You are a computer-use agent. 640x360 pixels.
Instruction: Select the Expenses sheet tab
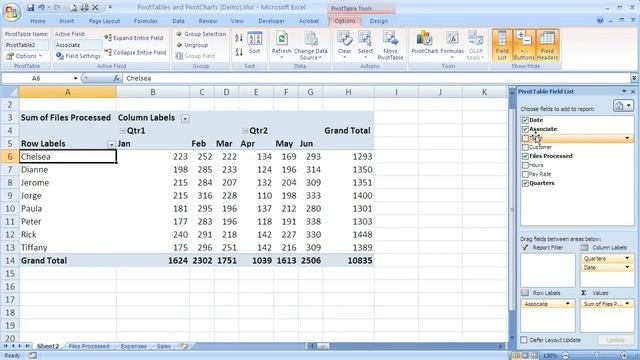click(133, 346)
